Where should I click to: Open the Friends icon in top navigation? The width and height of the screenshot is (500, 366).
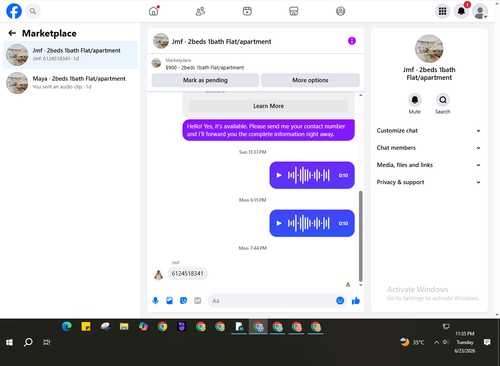[x=200, y=11]
